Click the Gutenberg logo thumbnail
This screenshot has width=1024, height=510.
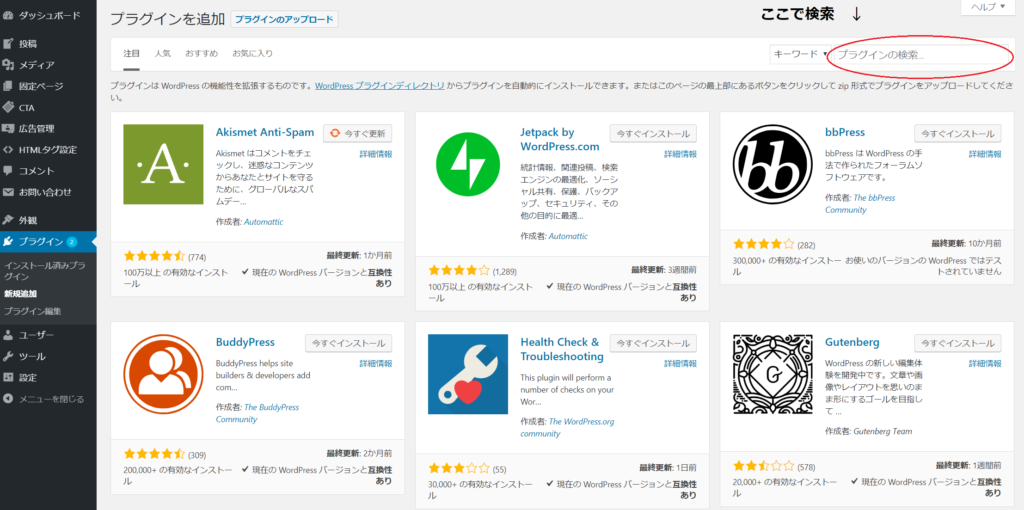click(x=773, y=374)
